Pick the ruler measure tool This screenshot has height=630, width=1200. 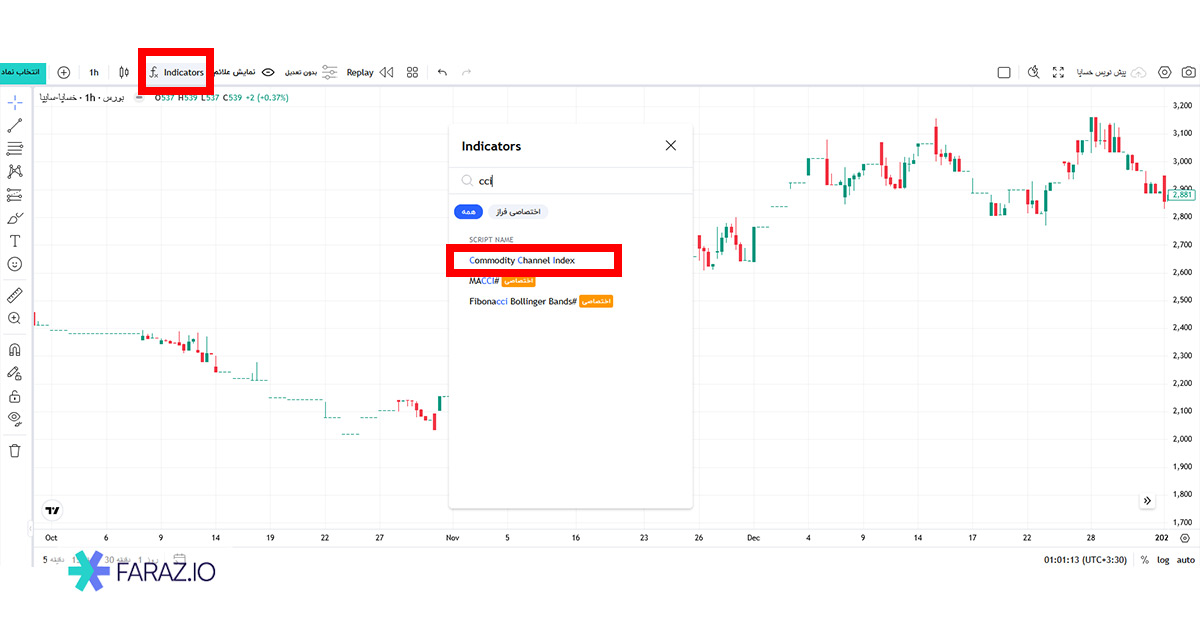(x=15, y=295)
